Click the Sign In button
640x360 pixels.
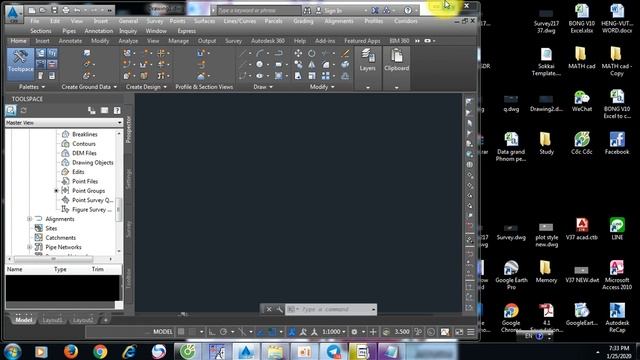point(333,11)
